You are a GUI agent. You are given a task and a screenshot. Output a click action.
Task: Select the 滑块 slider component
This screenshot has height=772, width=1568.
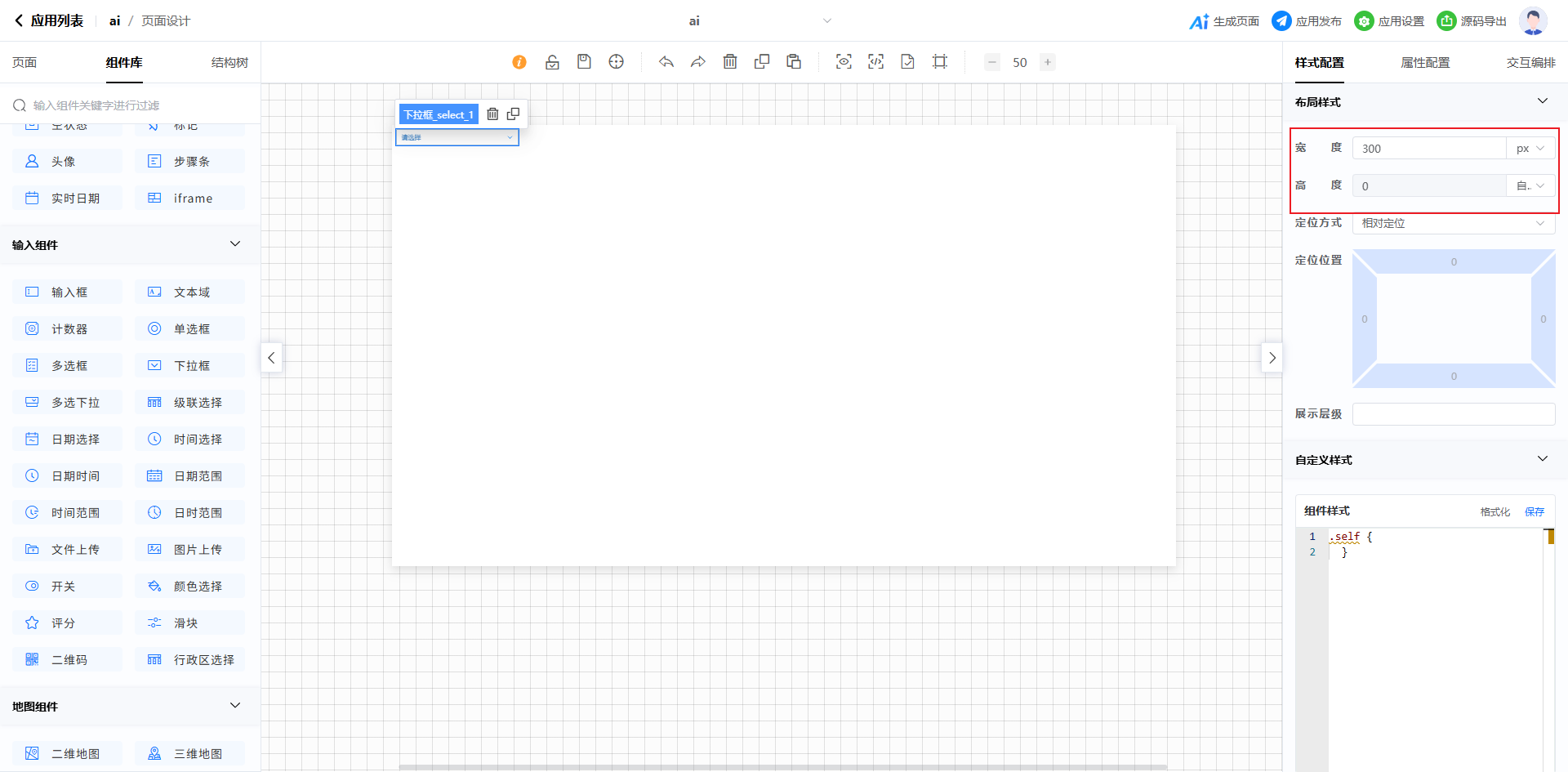189,623
